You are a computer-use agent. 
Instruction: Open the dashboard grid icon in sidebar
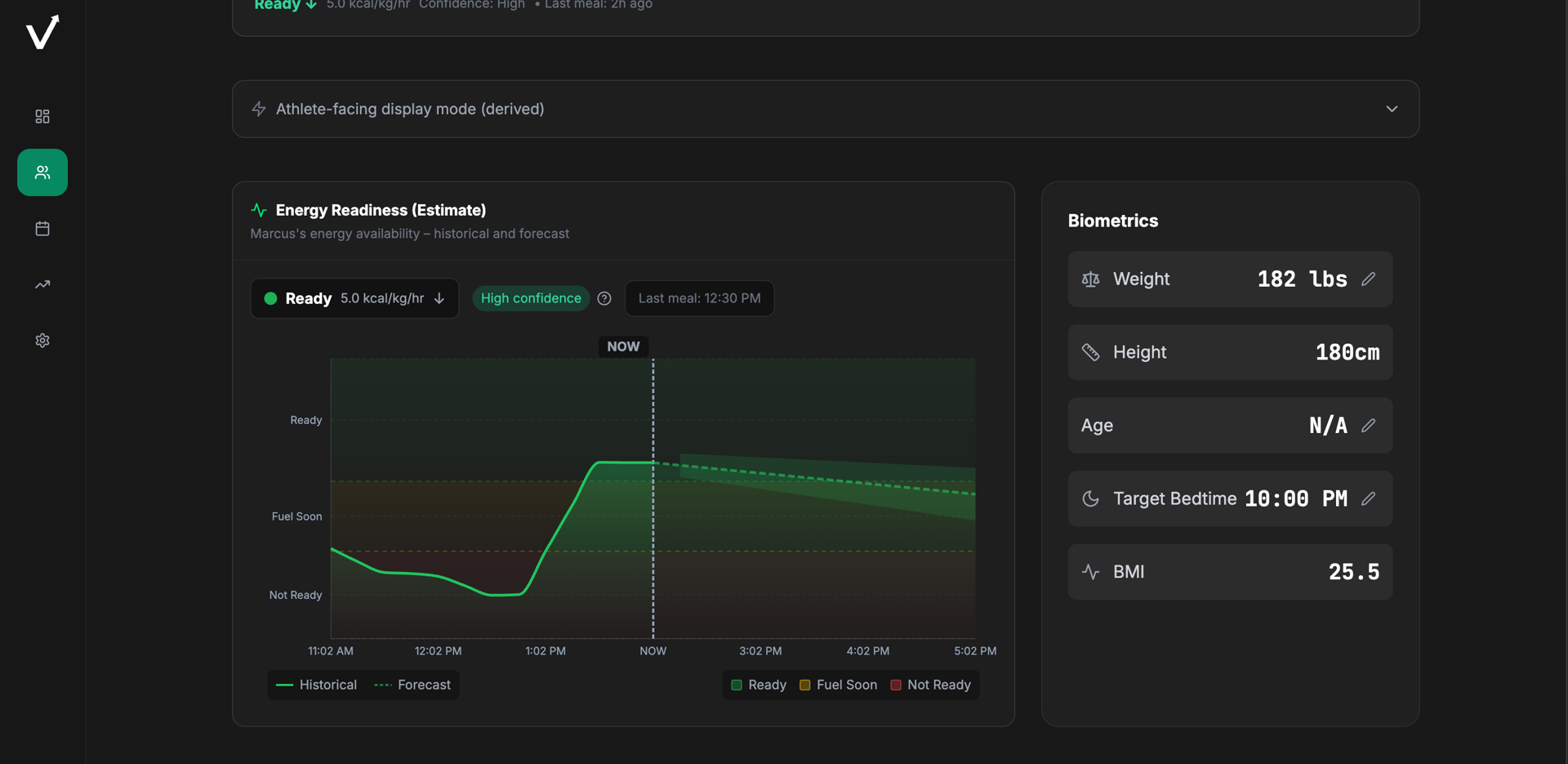click(x=42, y=117)
